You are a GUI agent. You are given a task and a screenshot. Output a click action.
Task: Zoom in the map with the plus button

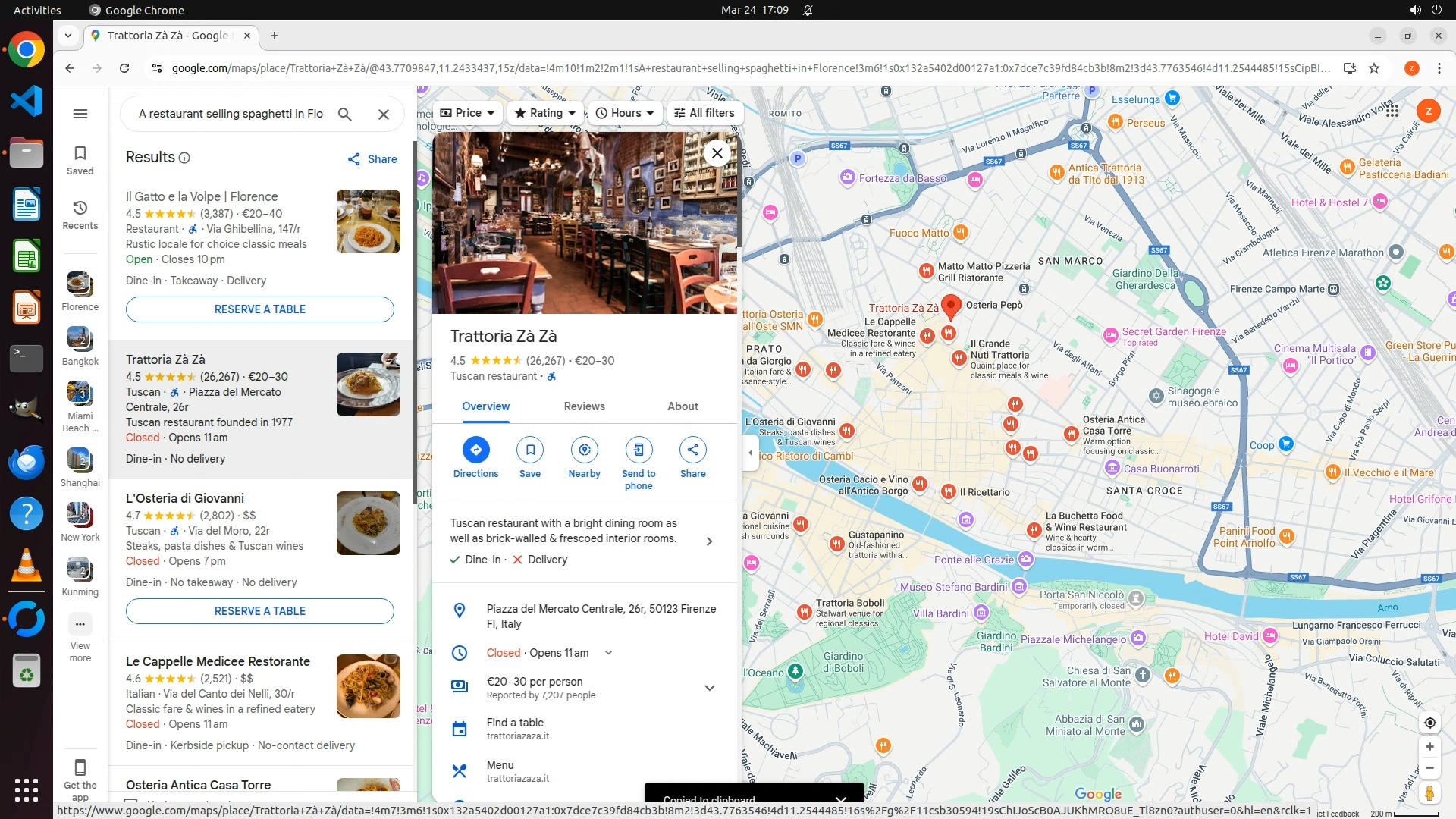1429,747
